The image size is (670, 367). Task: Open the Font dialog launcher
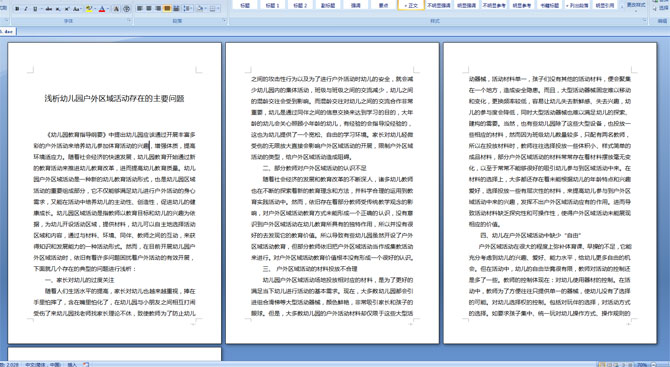coord(129,20)
